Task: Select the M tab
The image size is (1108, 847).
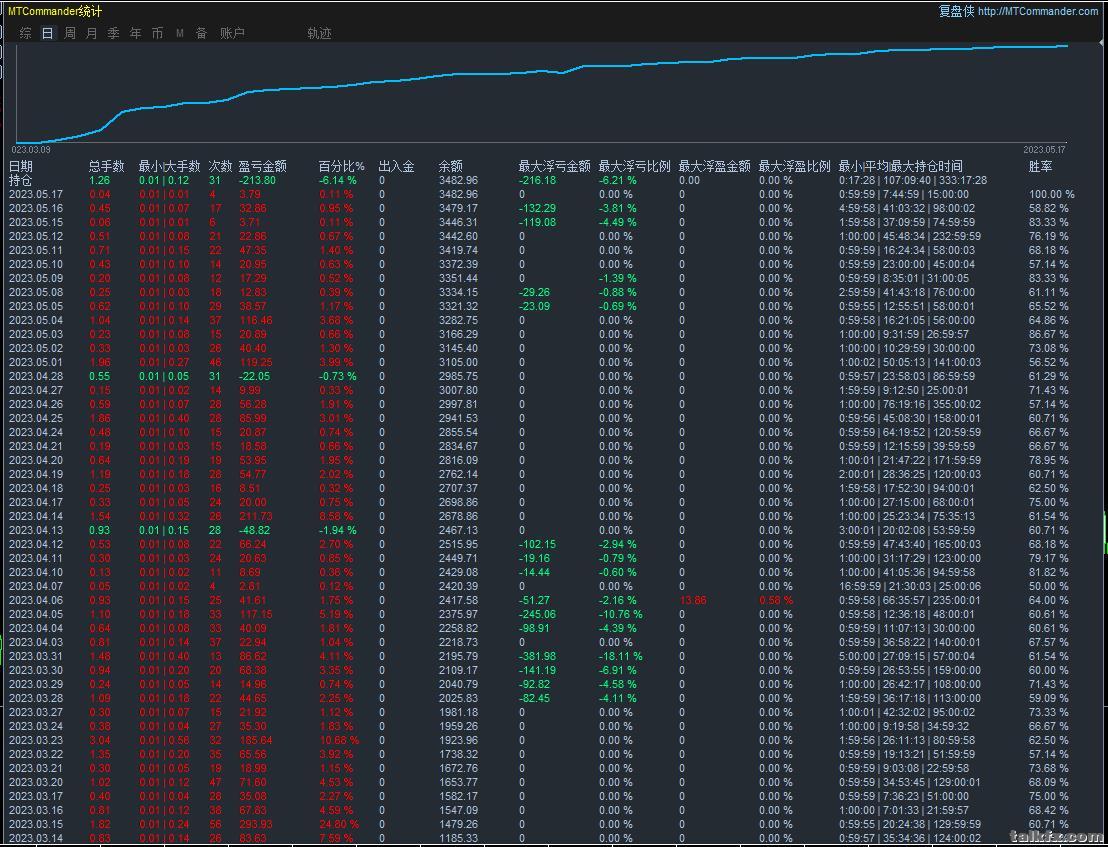Action: pyautogui.click(x=179, y=33)
